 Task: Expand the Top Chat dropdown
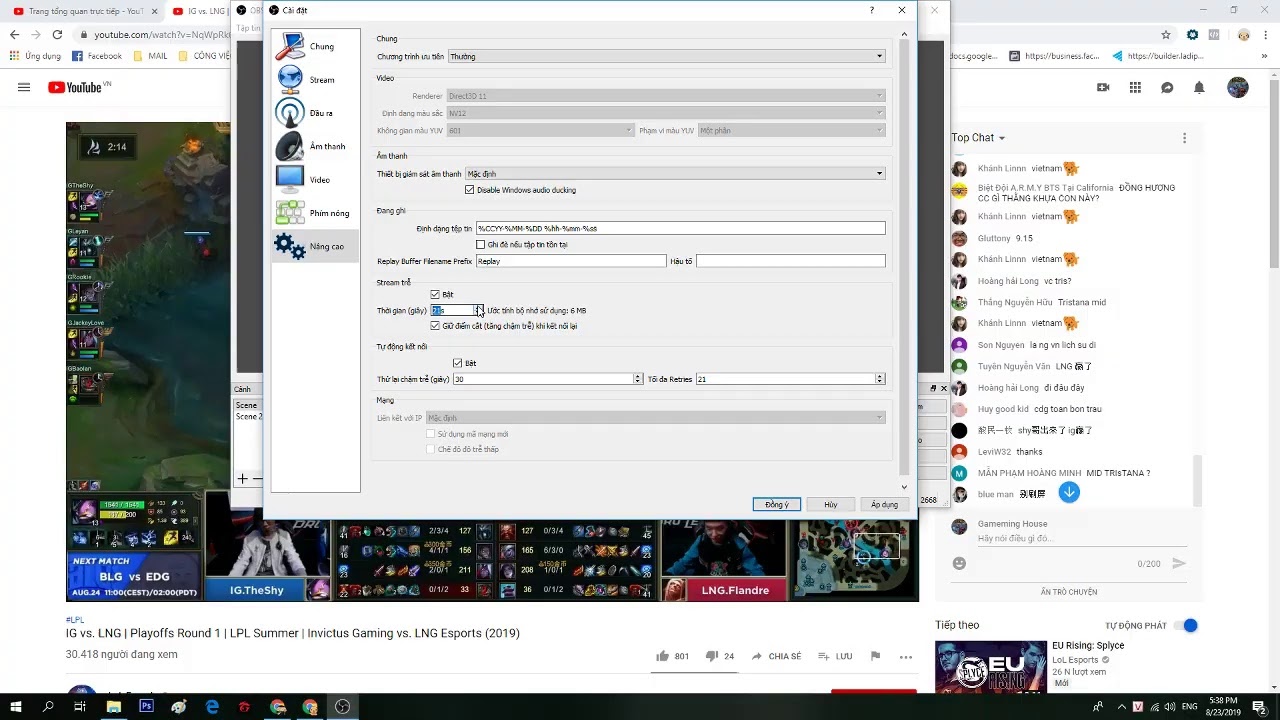tap(978, 138)
